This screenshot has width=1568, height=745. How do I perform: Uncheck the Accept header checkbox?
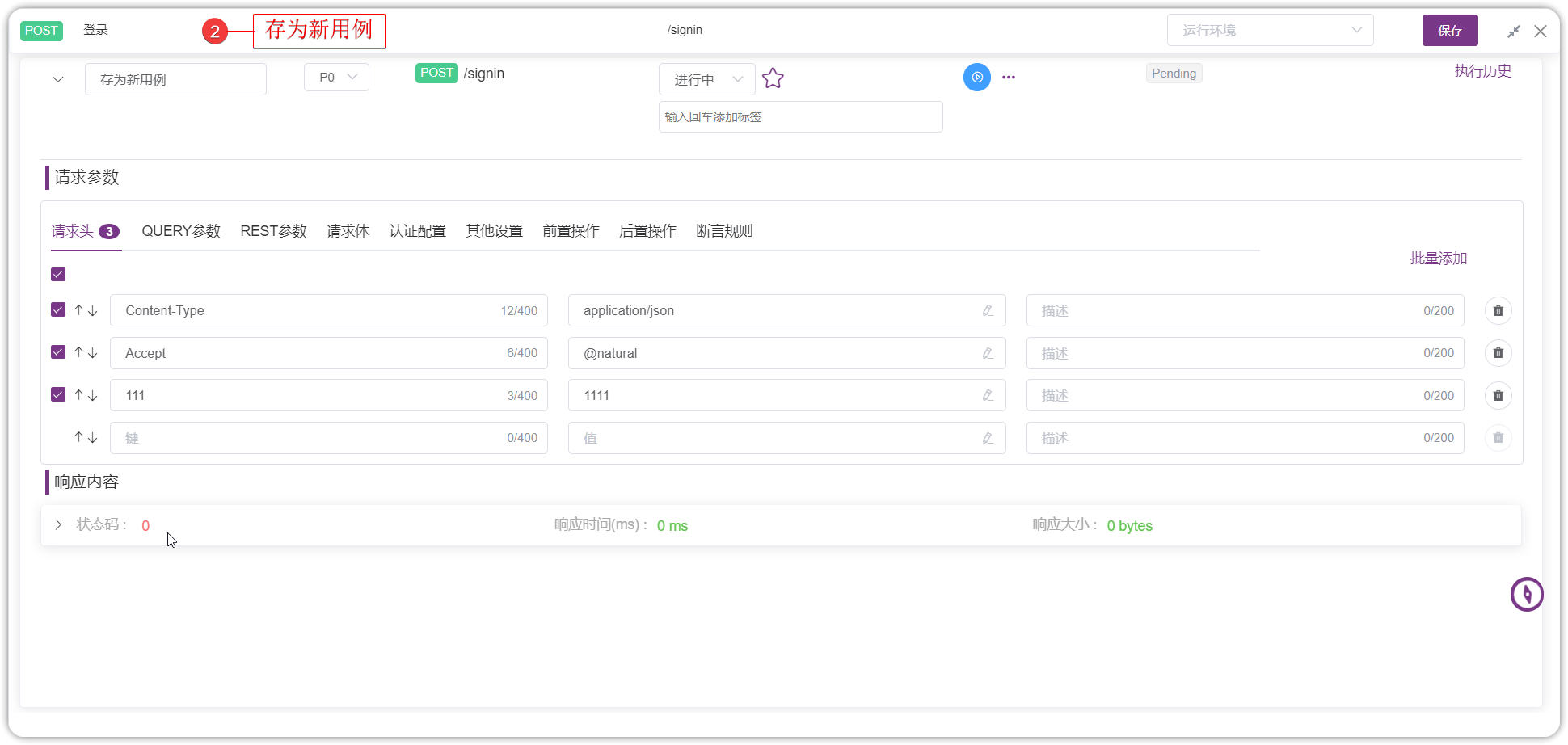[x=58, y=352]
